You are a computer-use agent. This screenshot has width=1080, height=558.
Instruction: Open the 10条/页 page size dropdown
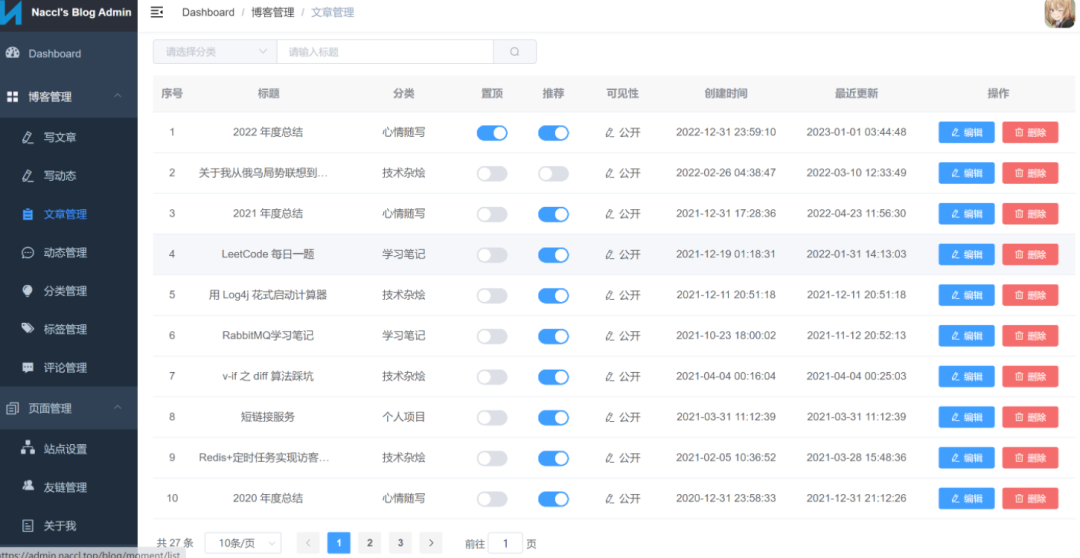pos(243,543)
